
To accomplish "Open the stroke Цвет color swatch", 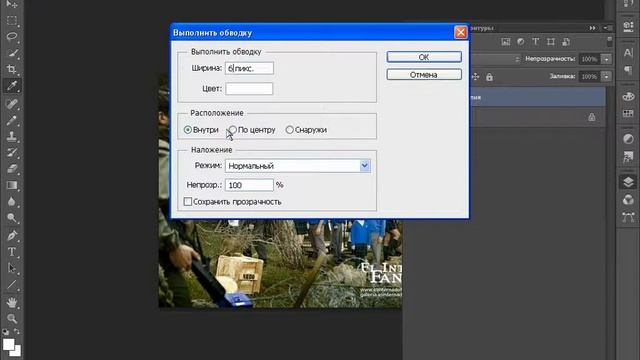I will (x=249, y=89).
